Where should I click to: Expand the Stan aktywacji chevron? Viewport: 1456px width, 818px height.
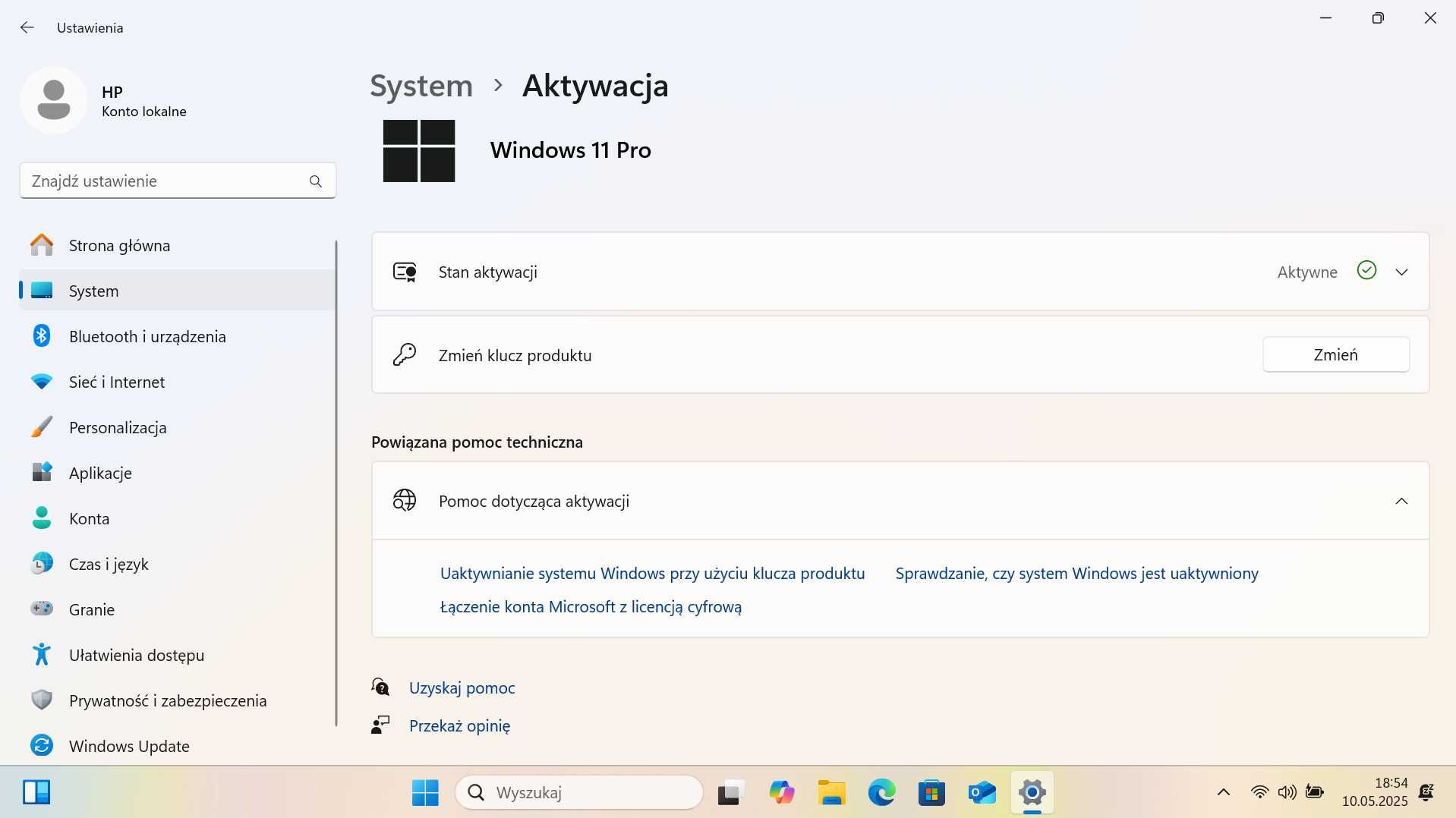[x=1401, y=272]
